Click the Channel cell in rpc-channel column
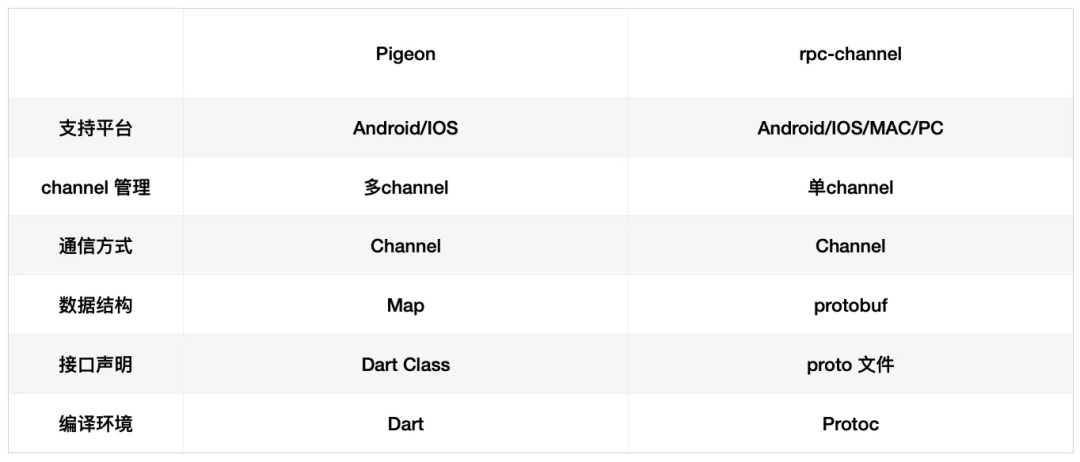The height and width of the screenshot is (462, 1080). [x=850, y=246]
